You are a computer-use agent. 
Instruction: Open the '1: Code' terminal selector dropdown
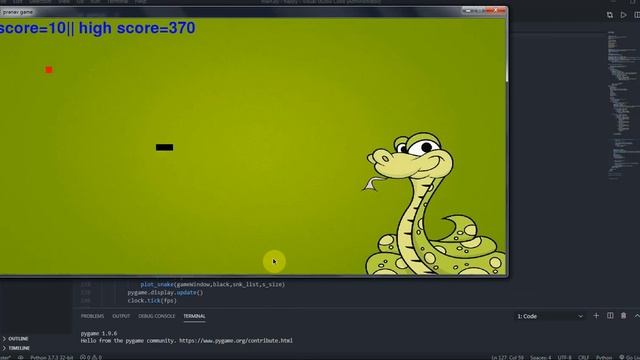click(549, 316)
